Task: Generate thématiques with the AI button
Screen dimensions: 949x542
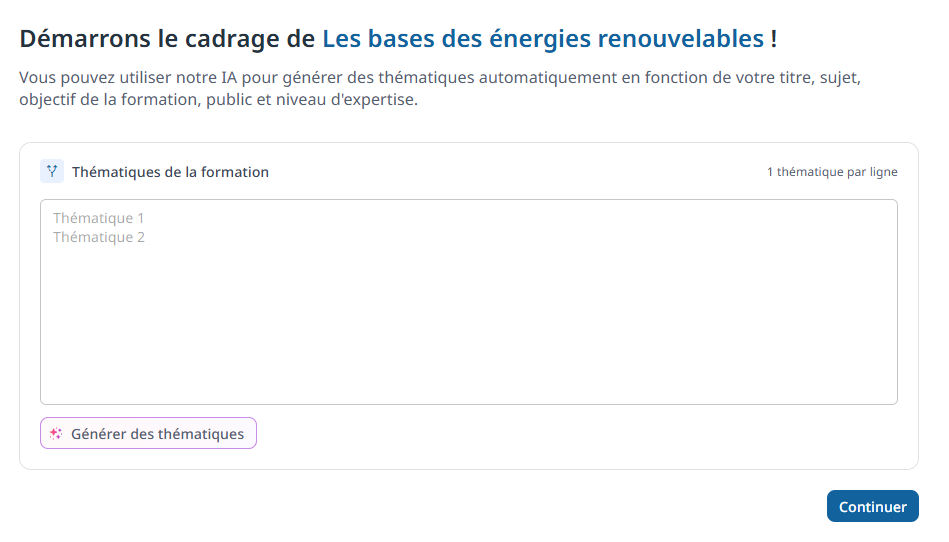Action: pyautogui.click(x=148, y=433)
